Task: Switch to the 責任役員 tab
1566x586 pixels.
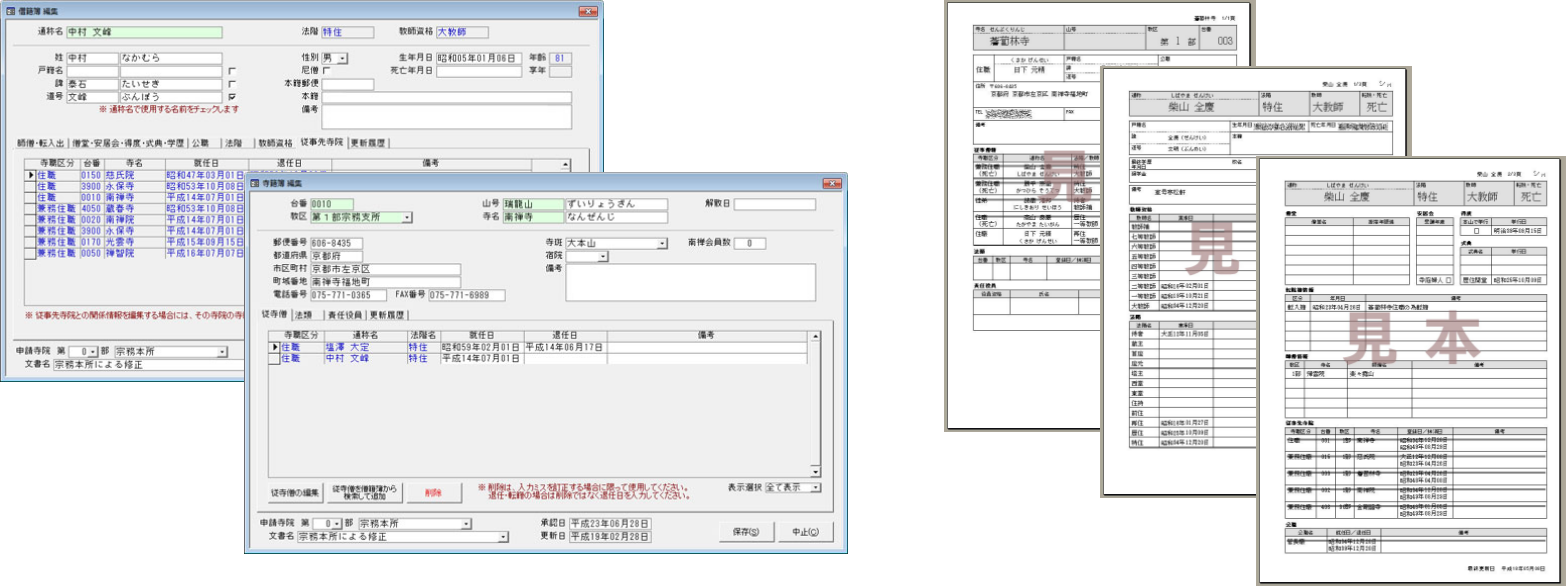Action: tap(339, 315)
